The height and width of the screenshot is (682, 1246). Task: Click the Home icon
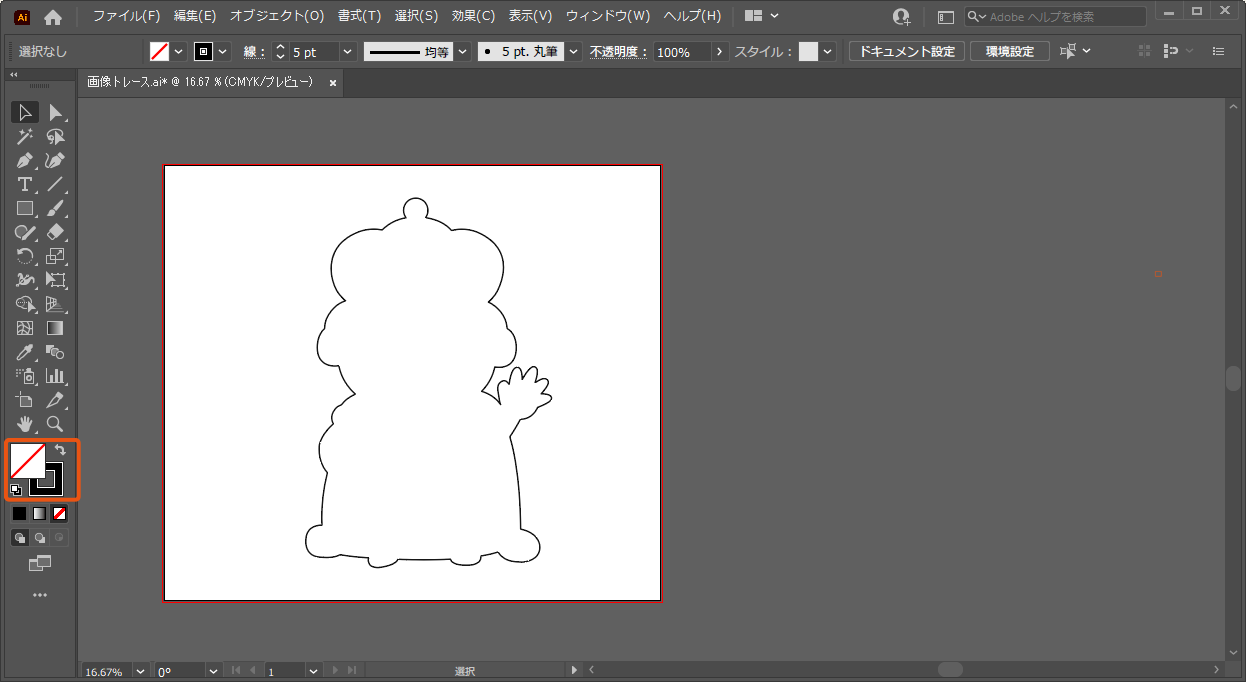pyautogui.click(x=53, y=17)
